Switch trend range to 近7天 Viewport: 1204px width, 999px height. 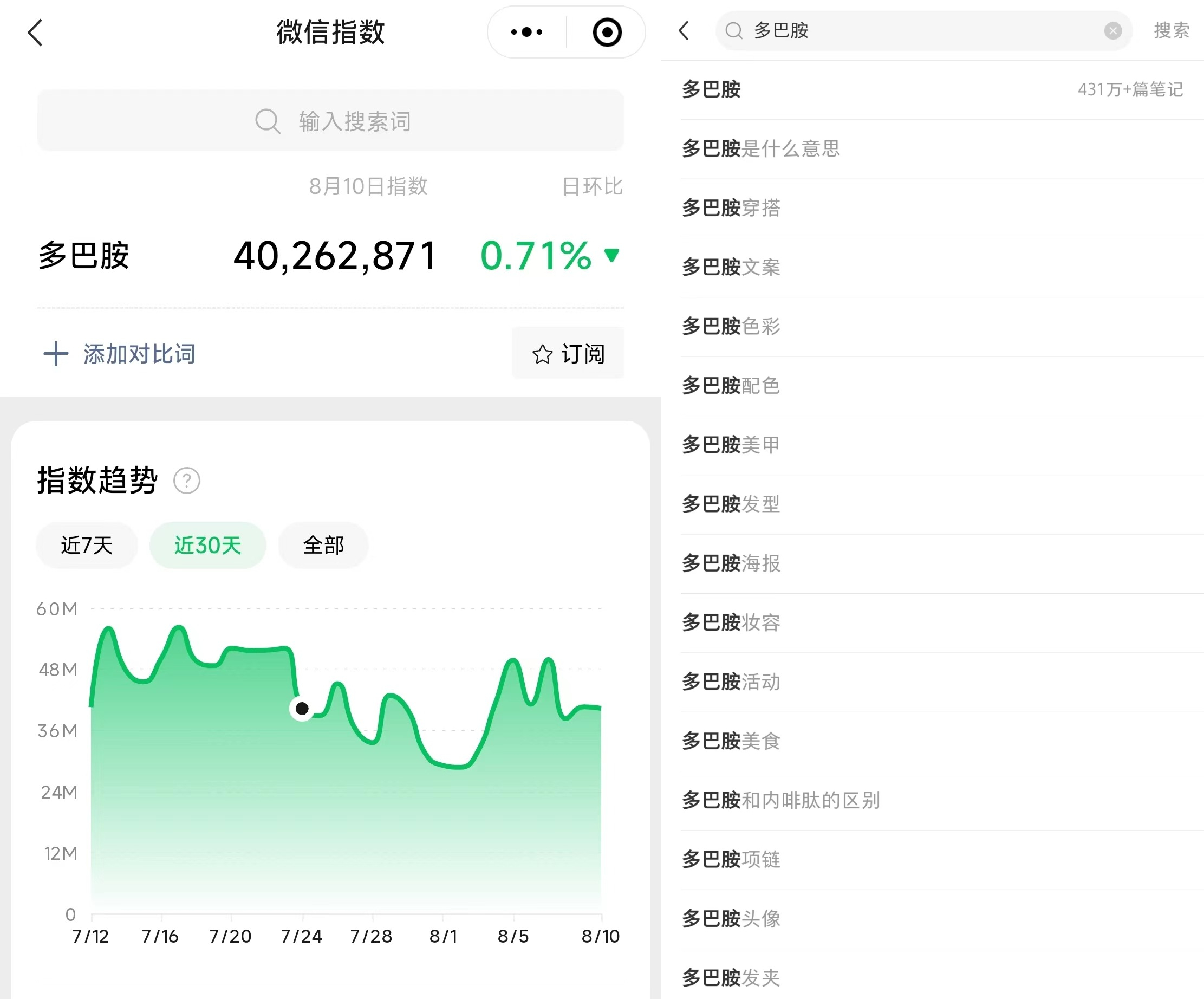click(87, 546)
